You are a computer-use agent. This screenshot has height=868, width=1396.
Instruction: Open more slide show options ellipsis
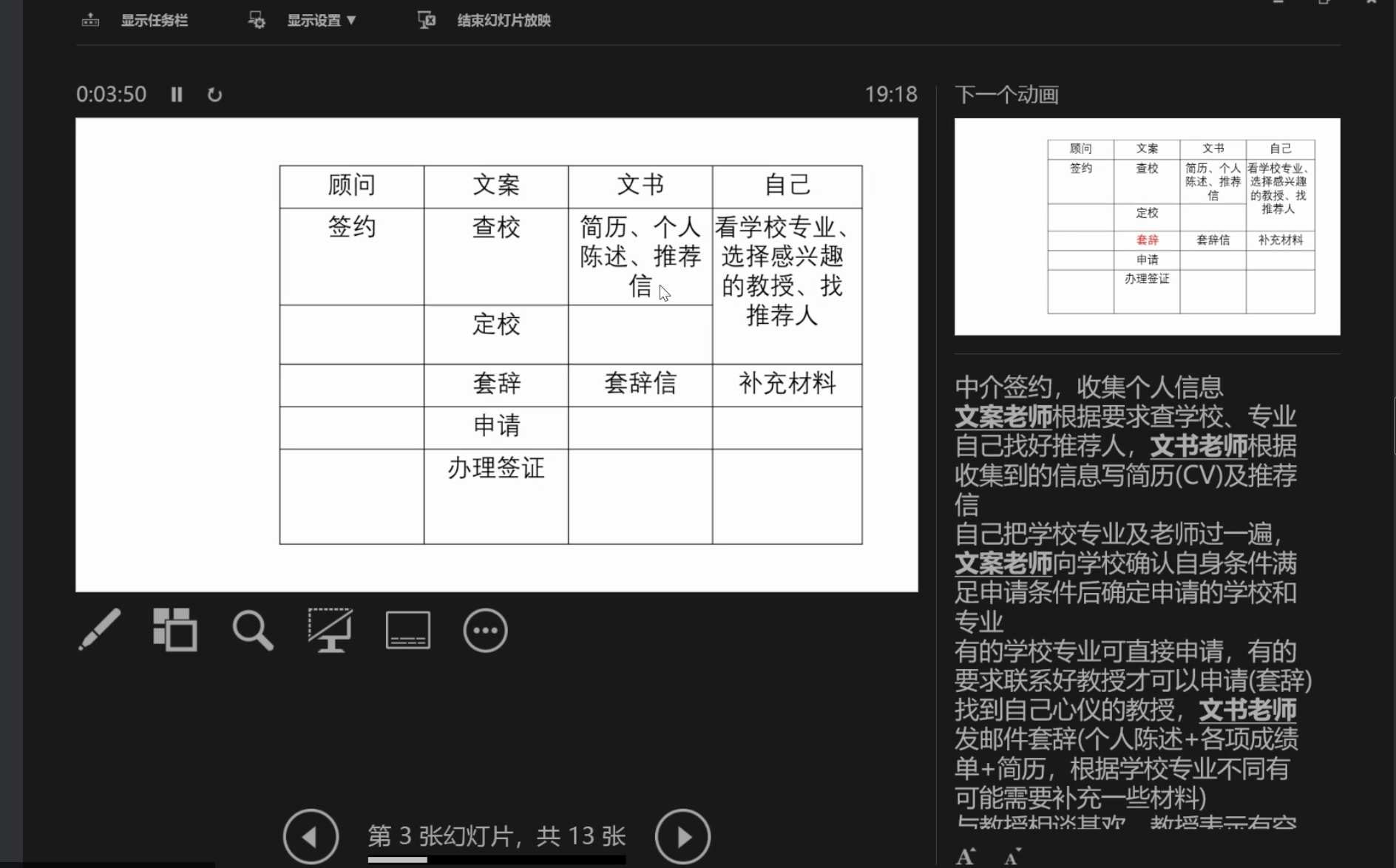point(485,631)
